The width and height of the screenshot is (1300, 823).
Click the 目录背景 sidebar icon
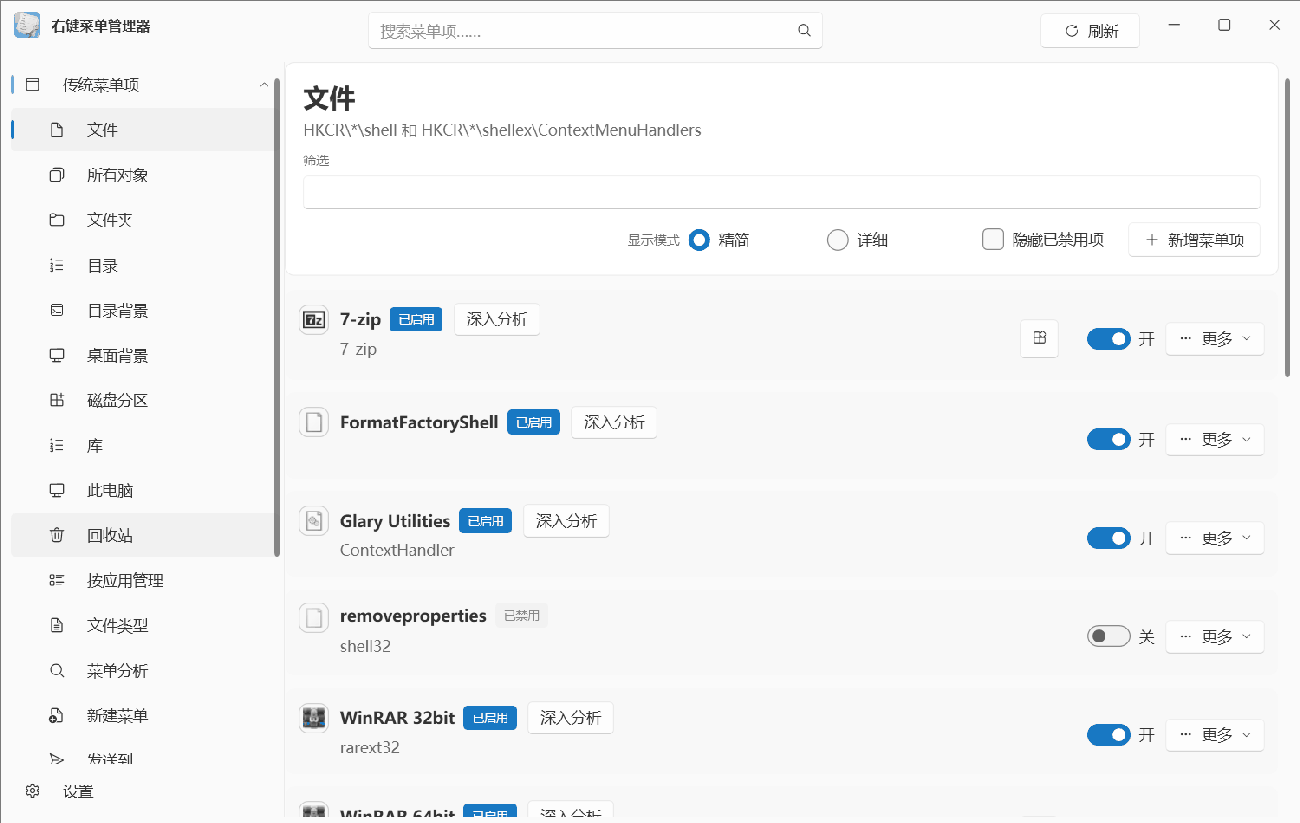[x=57, y=311]
